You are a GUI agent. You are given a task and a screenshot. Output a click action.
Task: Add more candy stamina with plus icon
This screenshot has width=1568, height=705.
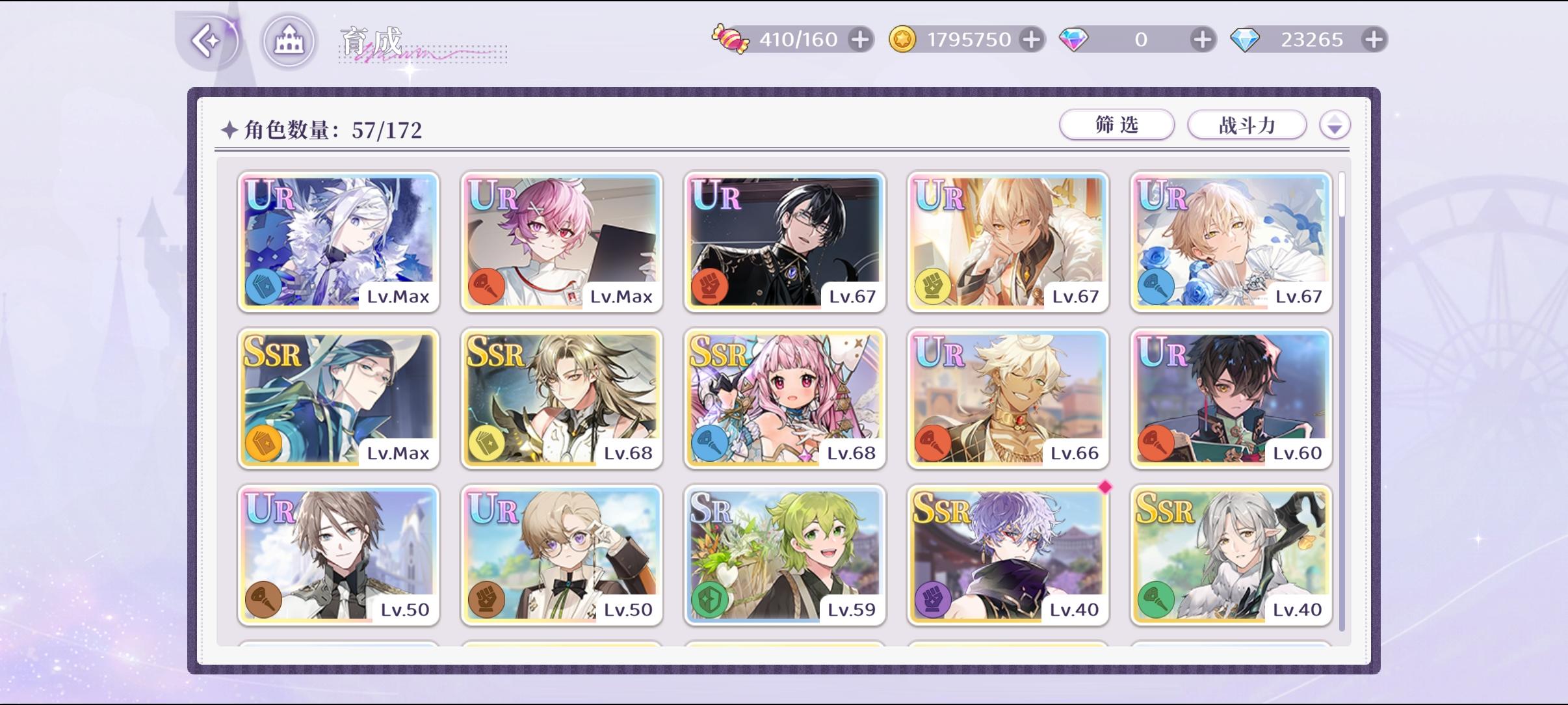(x=860, y=40)
